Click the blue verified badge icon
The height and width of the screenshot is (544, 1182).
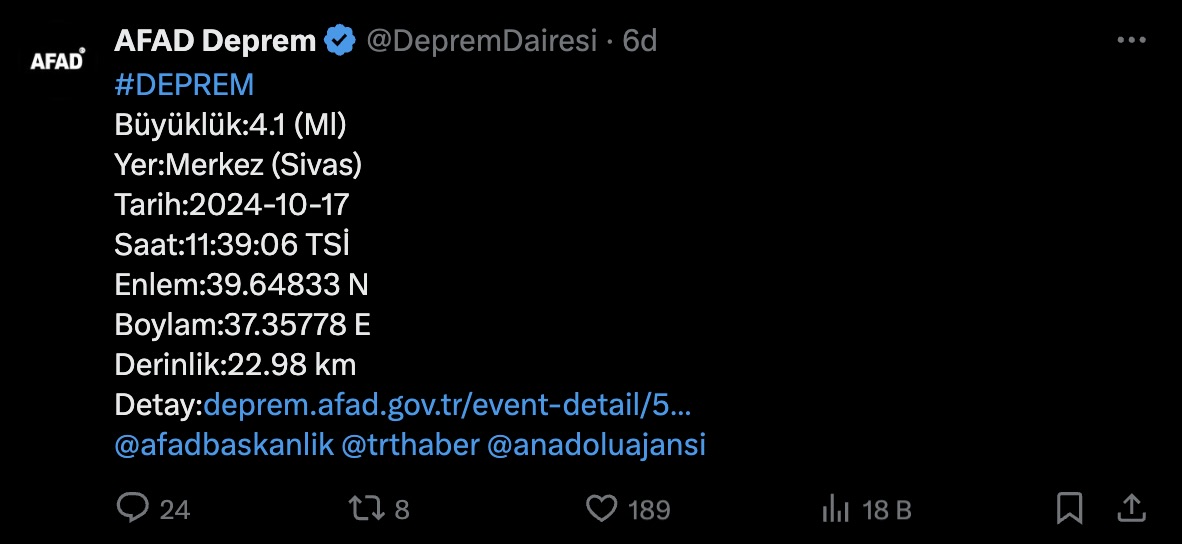(x=341, y=41)
